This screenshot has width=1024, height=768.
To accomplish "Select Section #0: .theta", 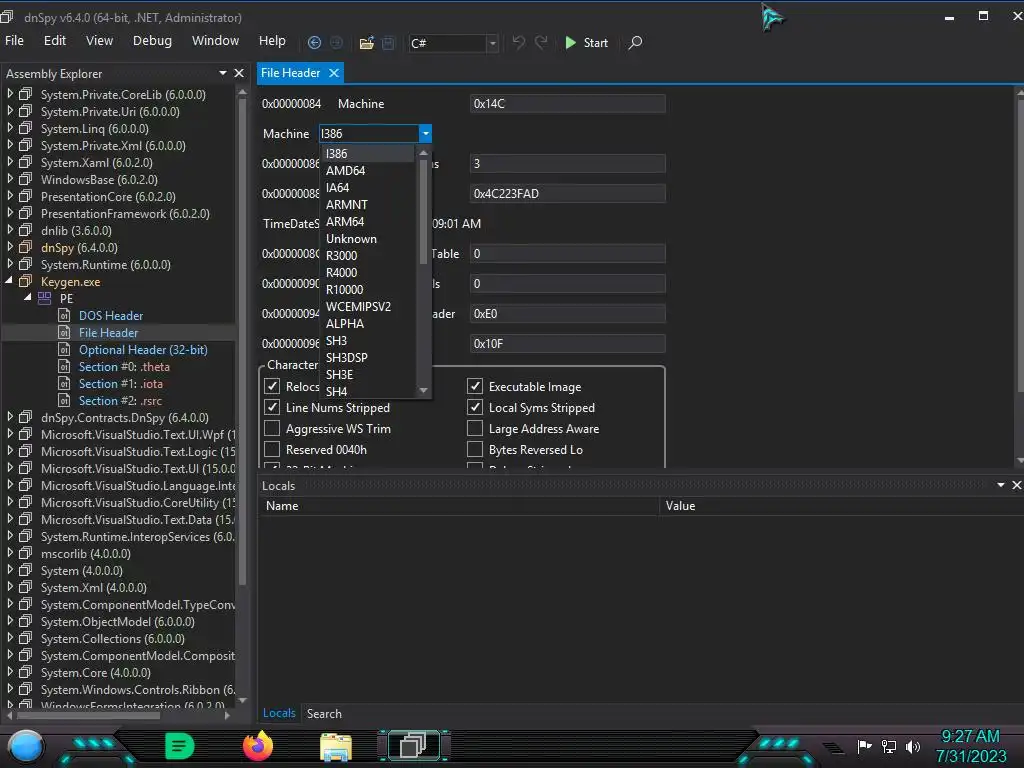I will tap(124, 366).
